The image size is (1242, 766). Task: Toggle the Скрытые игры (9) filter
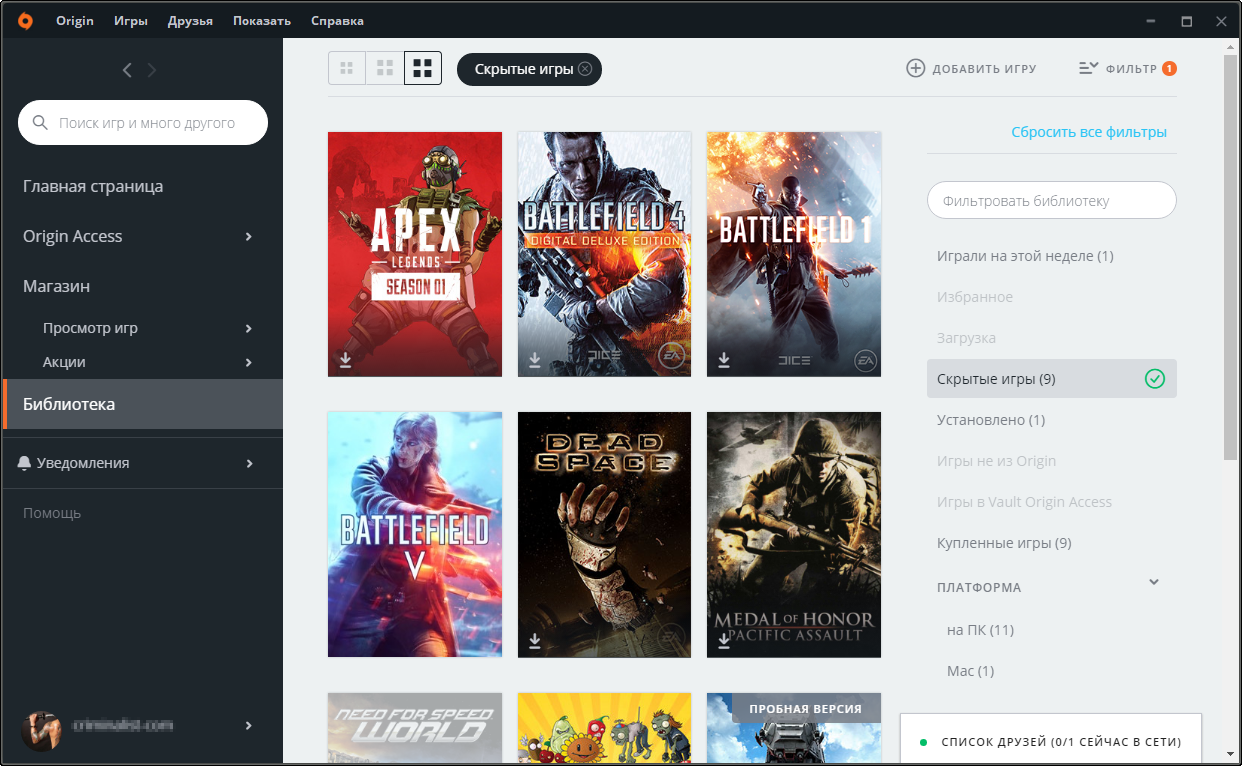(x=1051, y=379)
